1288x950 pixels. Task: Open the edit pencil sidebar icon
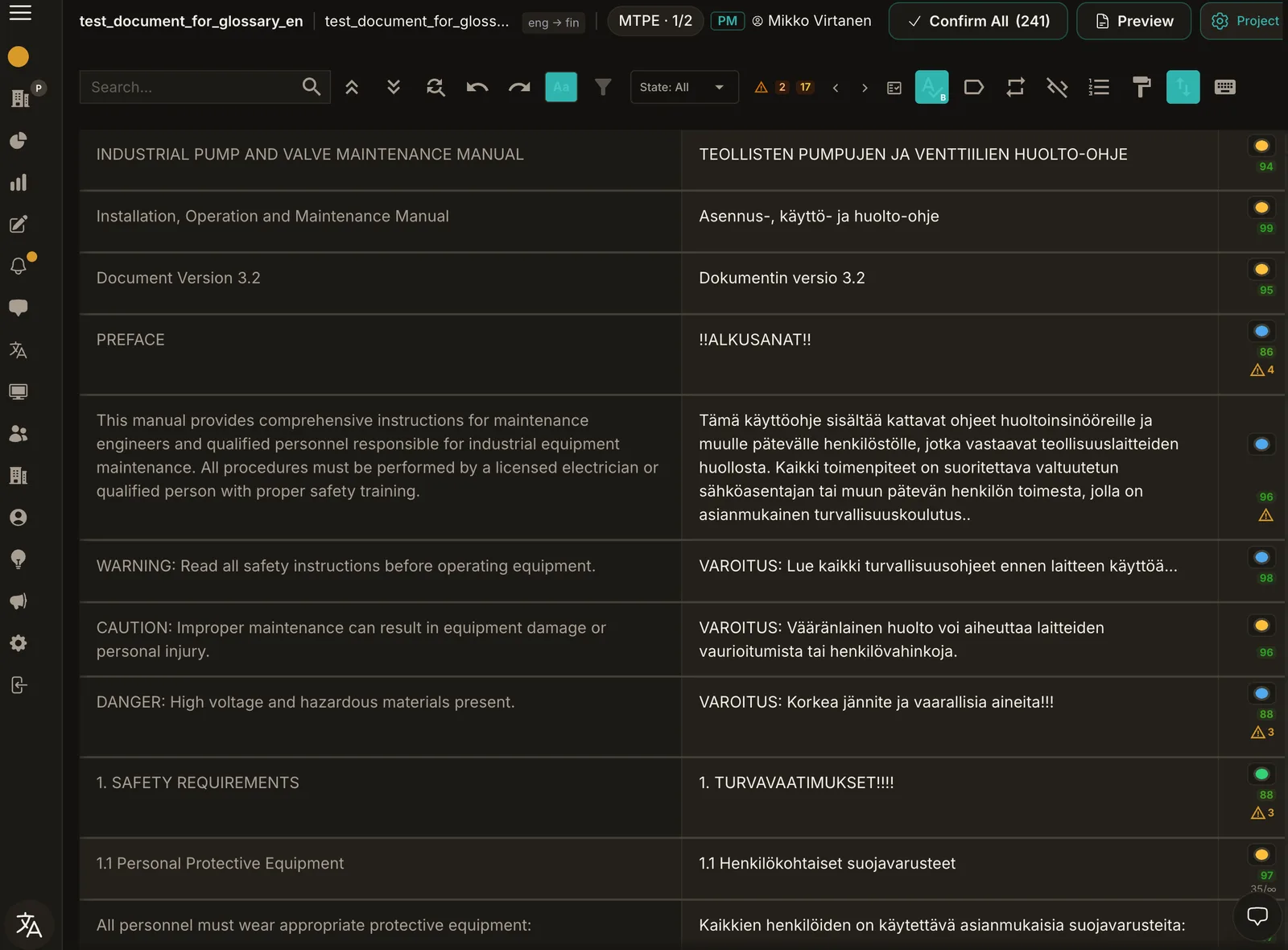pos(19,225)
